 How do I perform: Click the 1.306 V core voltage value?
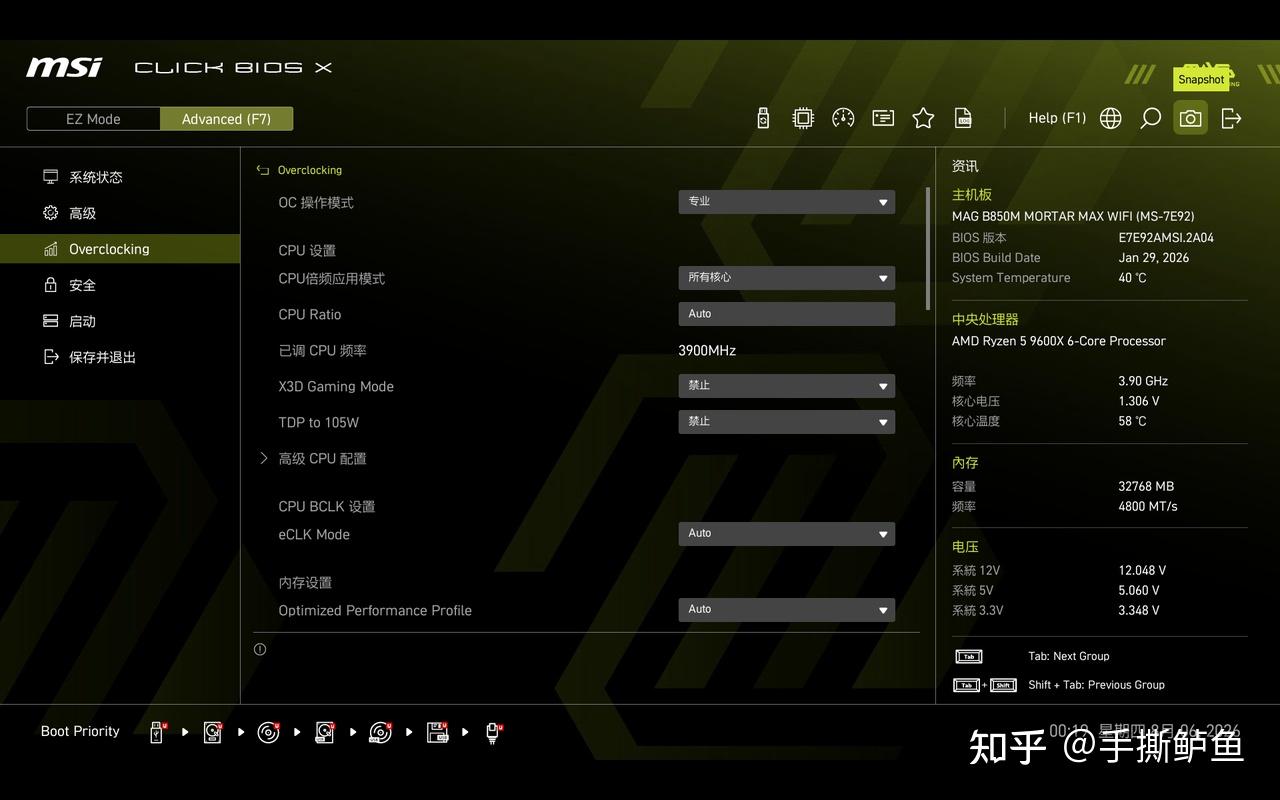point(1139,401)
